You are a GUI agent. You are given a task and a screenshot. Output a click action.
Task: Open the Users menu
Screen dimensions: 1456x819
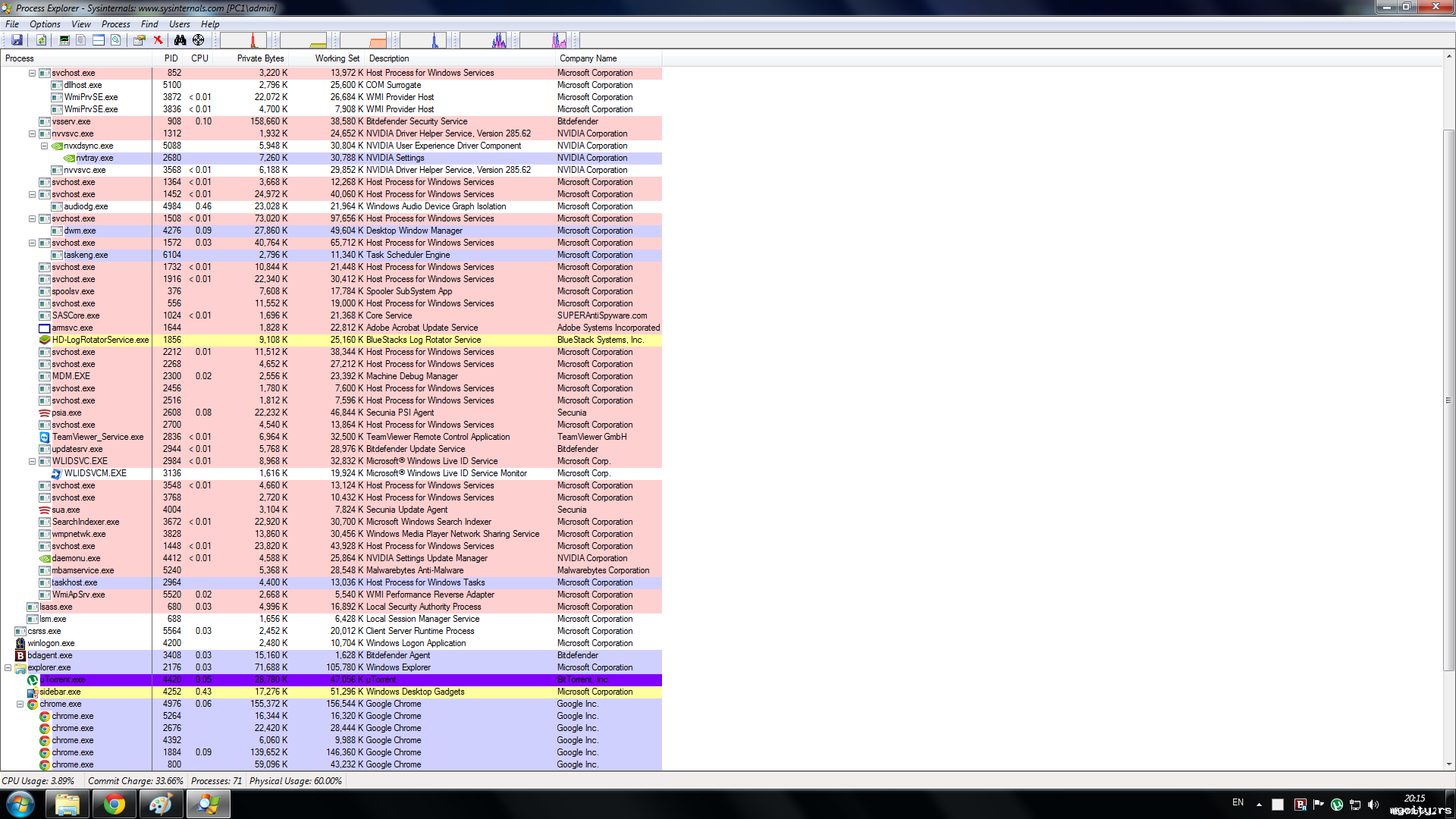point(179,24)
